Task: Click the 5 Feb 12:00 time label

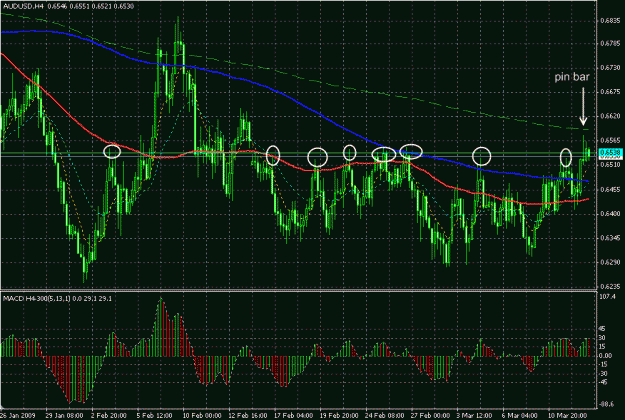Action: pos(155,416)
